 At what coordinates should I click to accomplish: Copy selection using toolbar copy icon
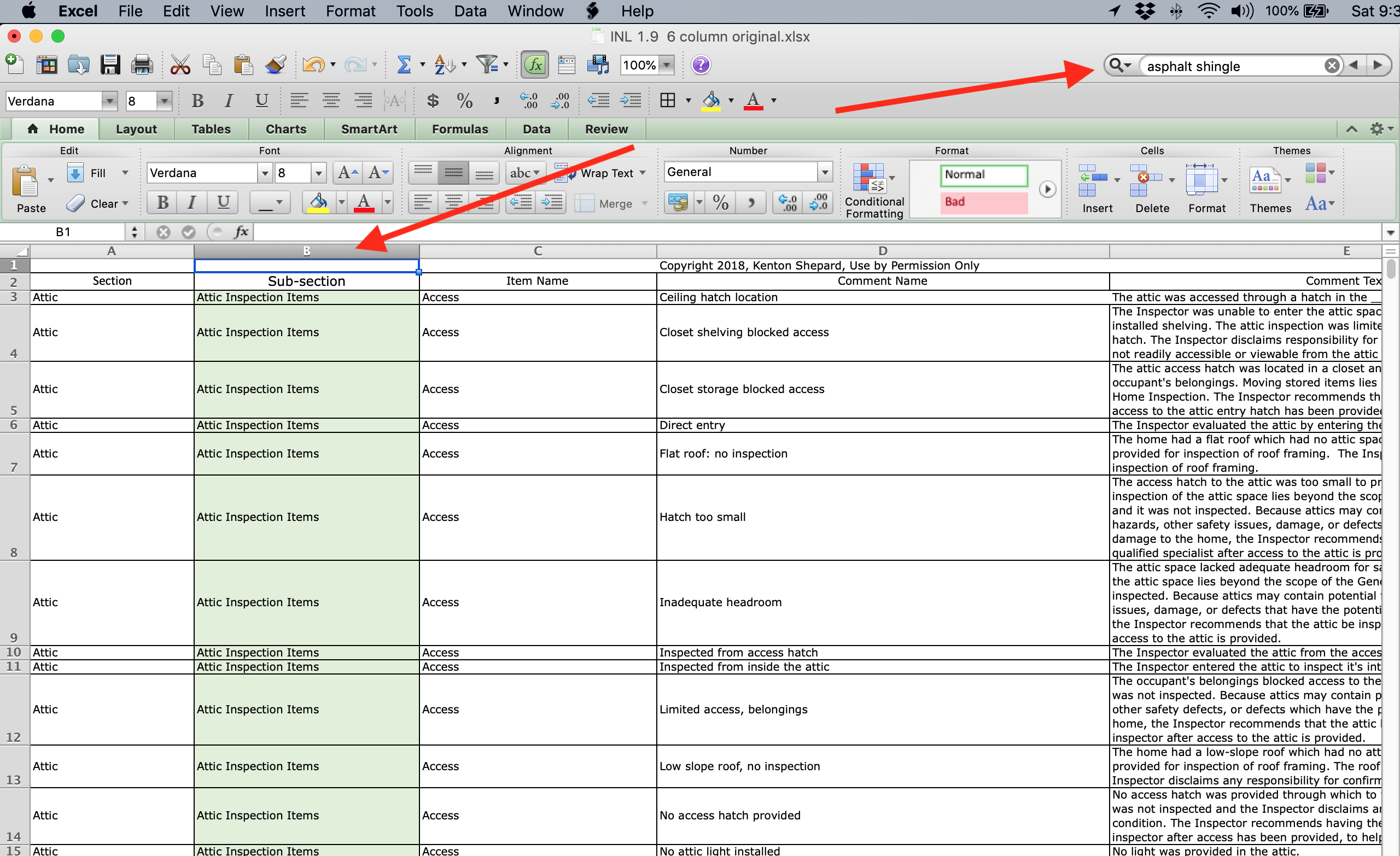point(212,65)
